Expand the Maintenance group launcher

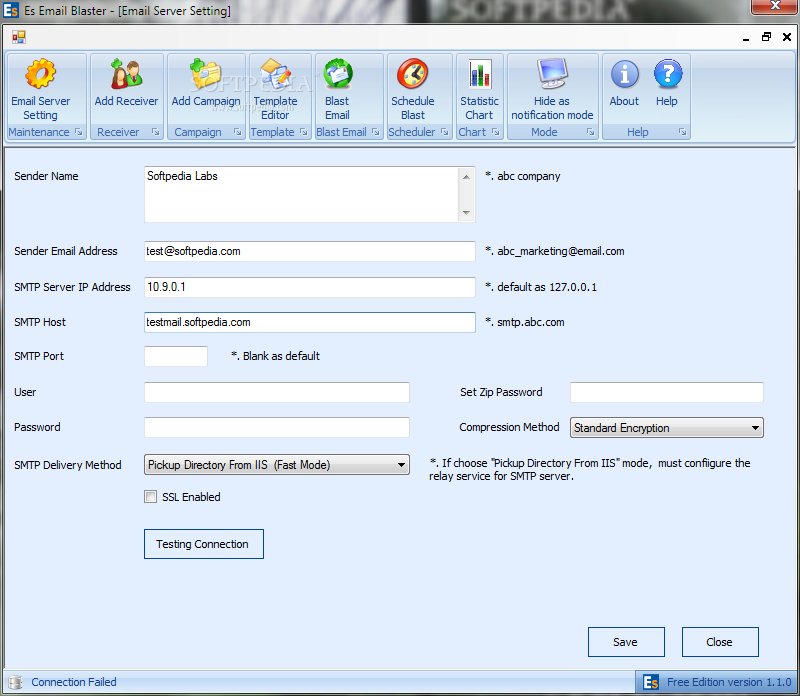(79, 132)
